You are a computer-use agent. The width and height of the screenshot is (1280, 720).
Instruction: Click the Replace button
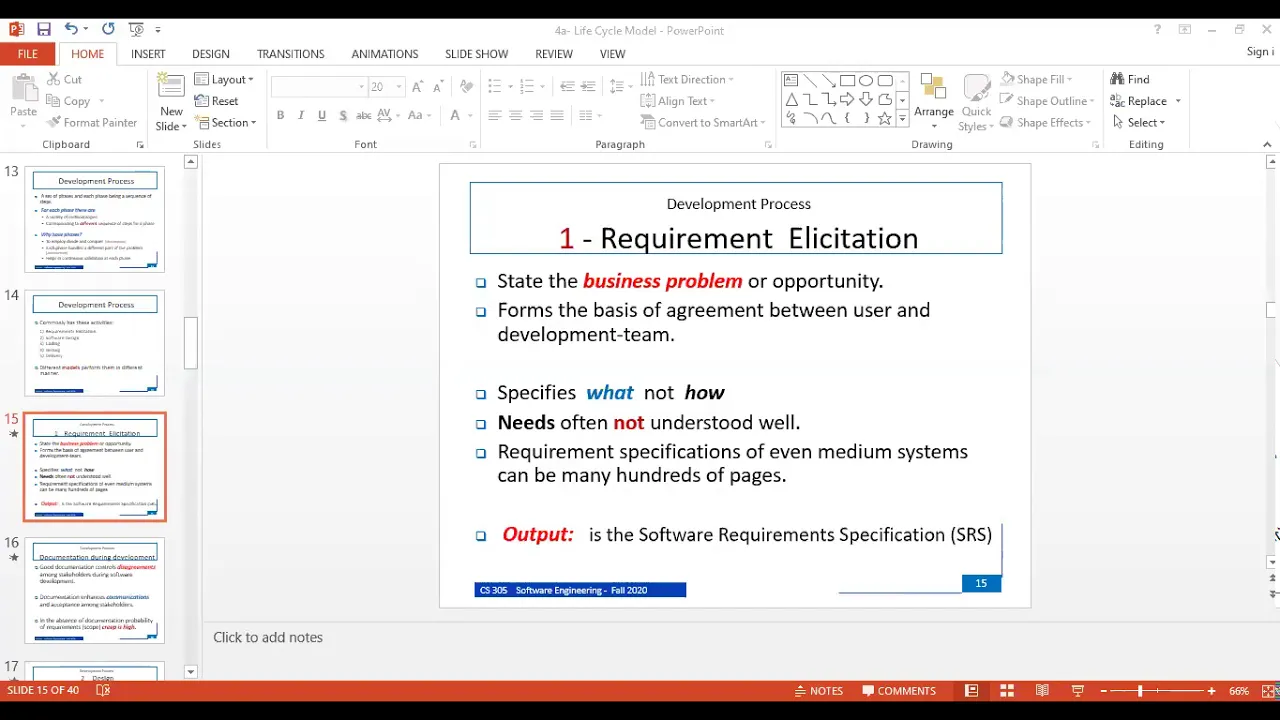[x=1138, y=101]
